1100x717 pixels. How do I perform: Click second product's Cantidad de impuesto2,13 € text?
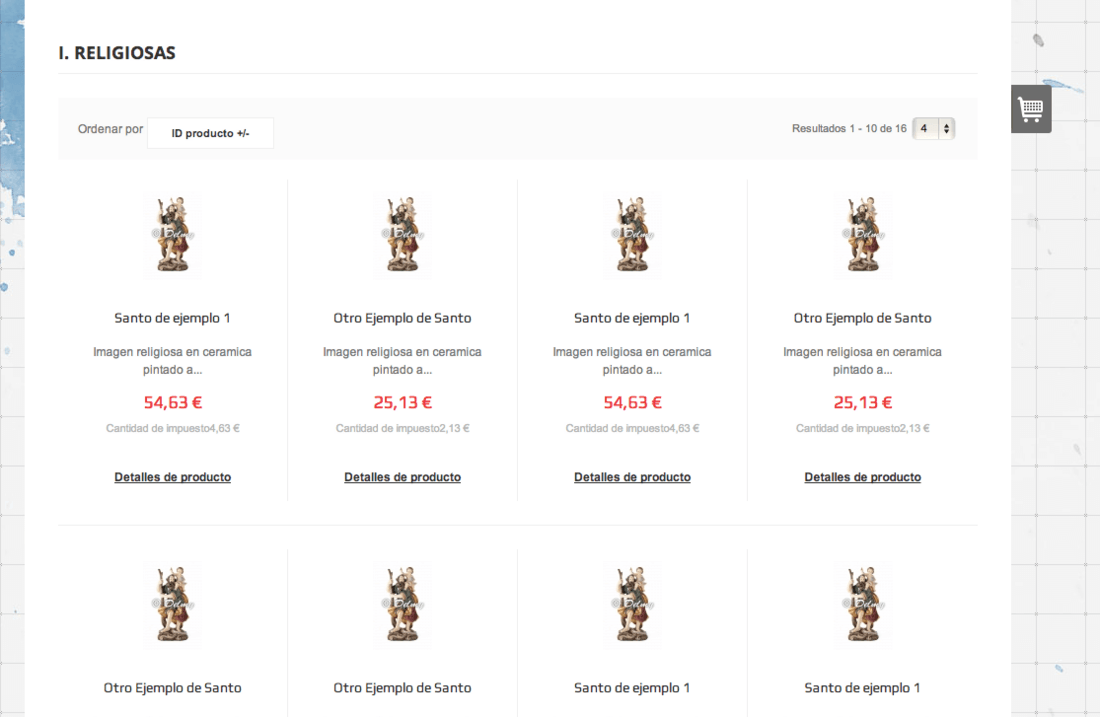tap(403, 428)
